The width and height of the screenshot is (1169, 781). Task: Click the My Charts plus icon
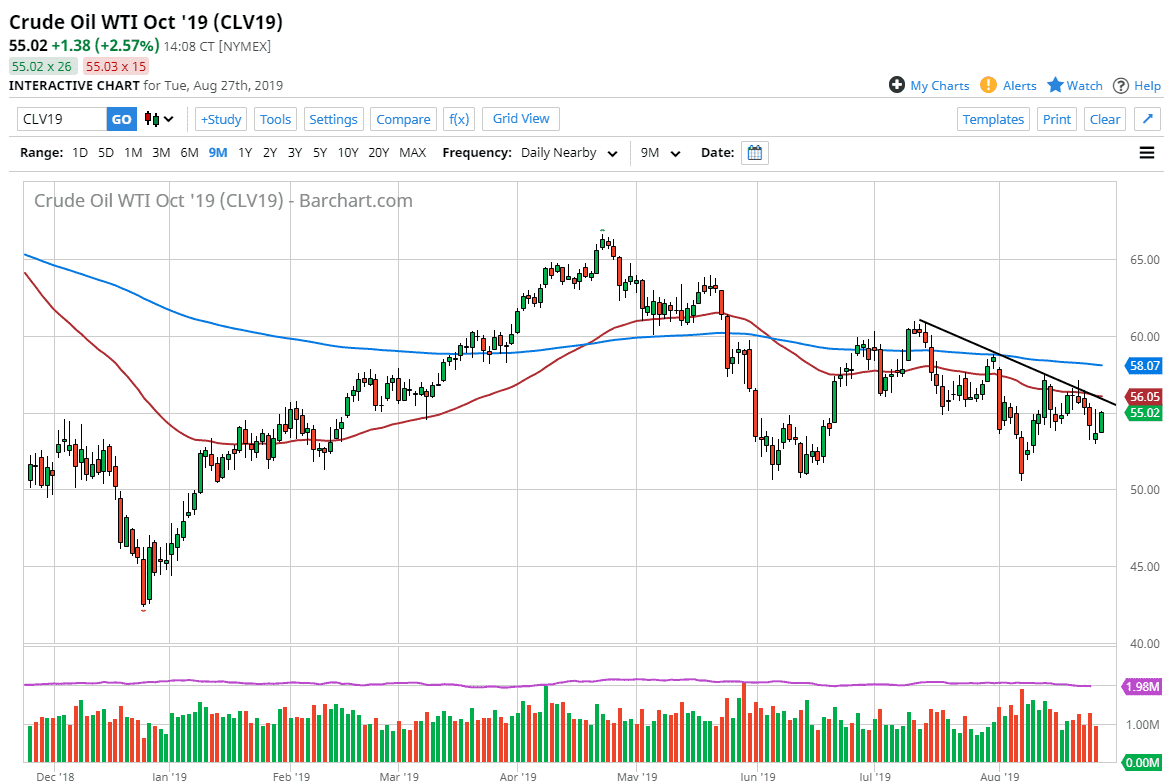tap(897, 85)
